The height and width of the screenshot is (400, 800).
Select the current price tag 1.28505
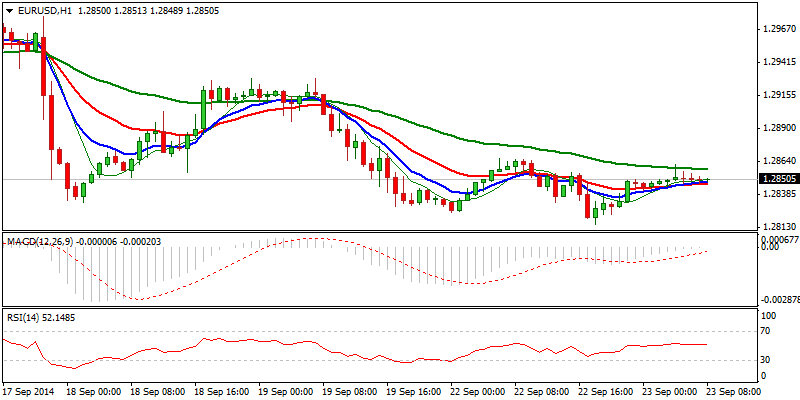click(x=779, y=179)
